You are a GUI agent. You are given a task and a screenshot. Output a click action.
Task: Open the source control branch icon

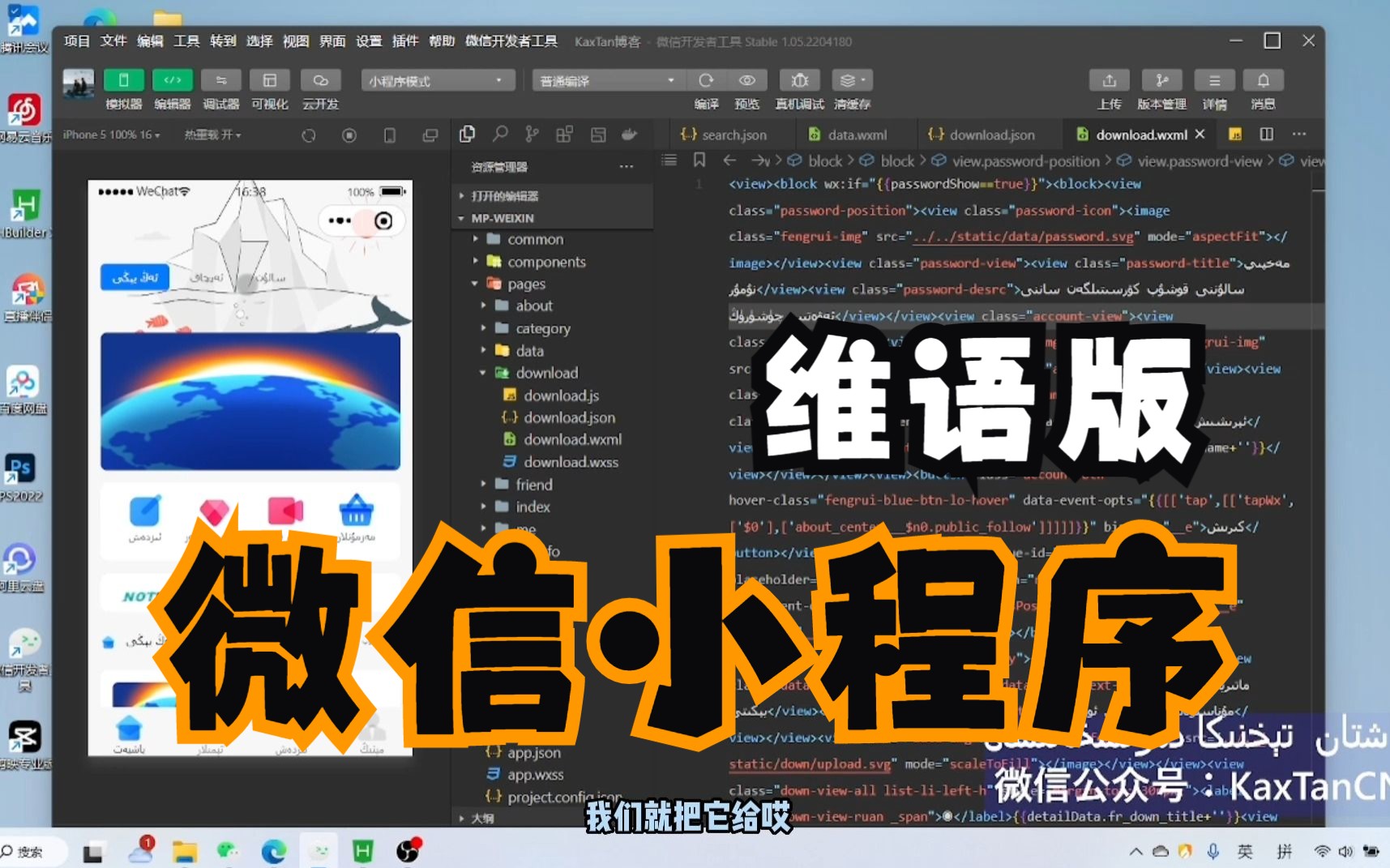coord(532,135)
